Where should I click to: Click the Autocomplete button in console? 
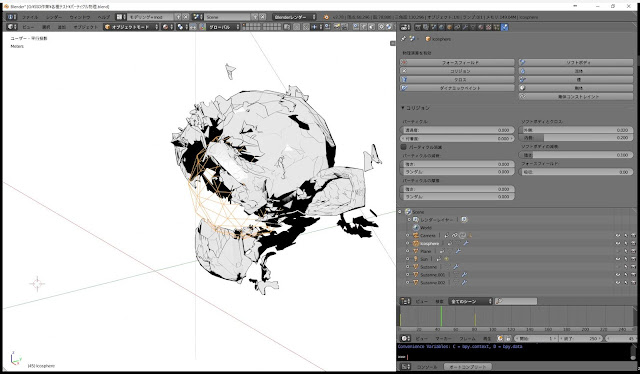pyautogui.click(x=467, y=367)
